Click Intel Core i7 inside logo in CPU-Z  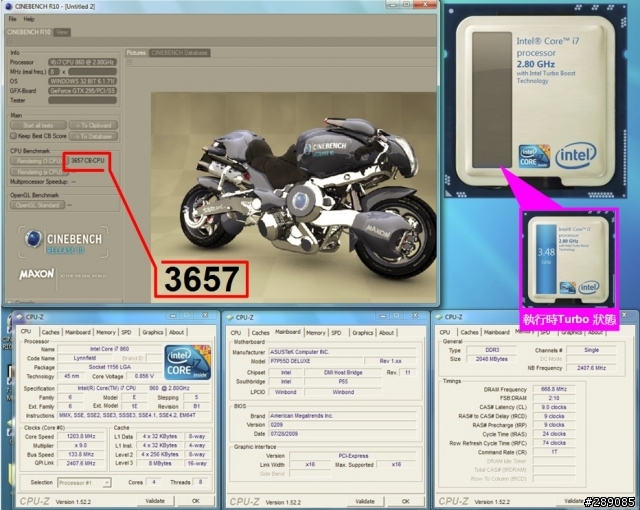pyautogui.click(x=188, y=362)
